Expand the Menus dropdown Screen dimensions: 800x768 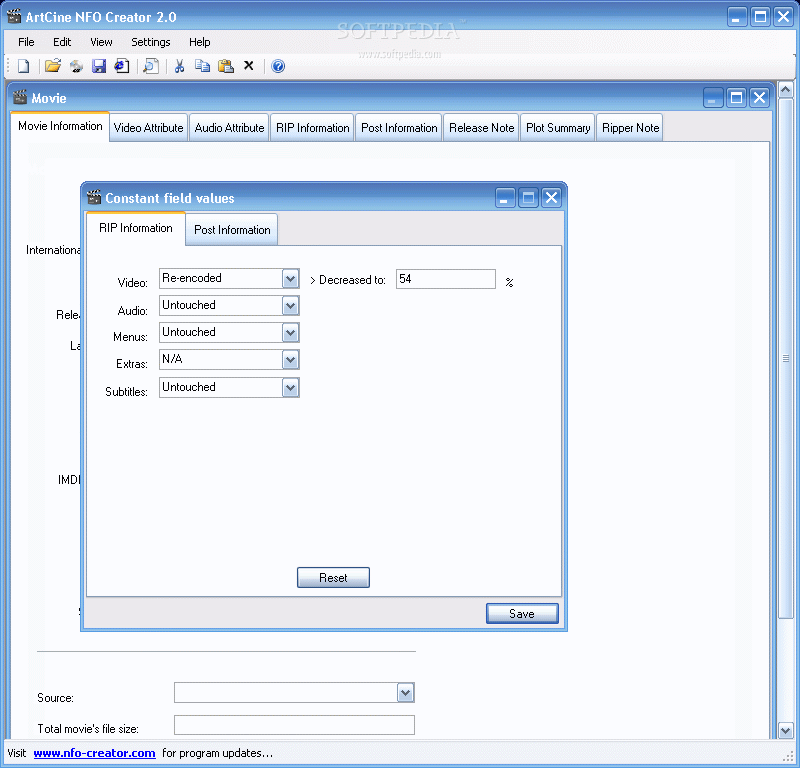(290, 333)
